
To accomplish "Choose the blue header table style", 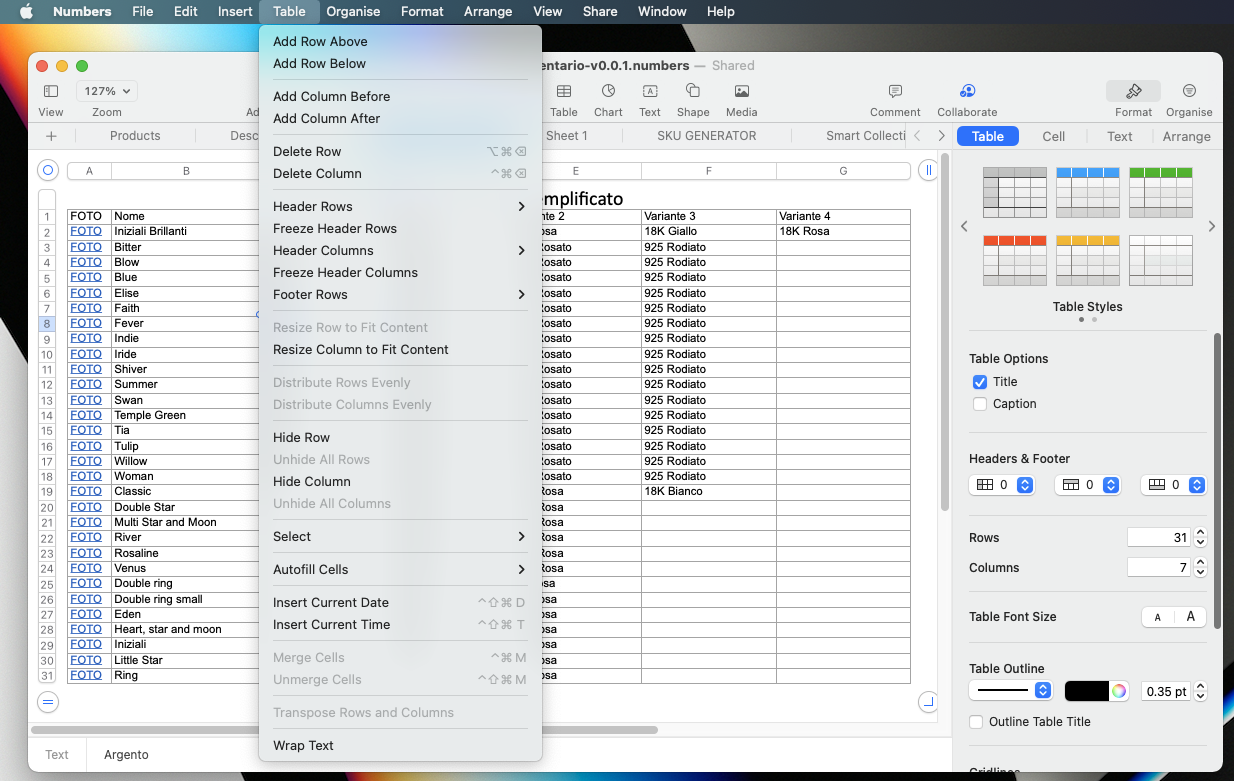I will coord(1088,192).
